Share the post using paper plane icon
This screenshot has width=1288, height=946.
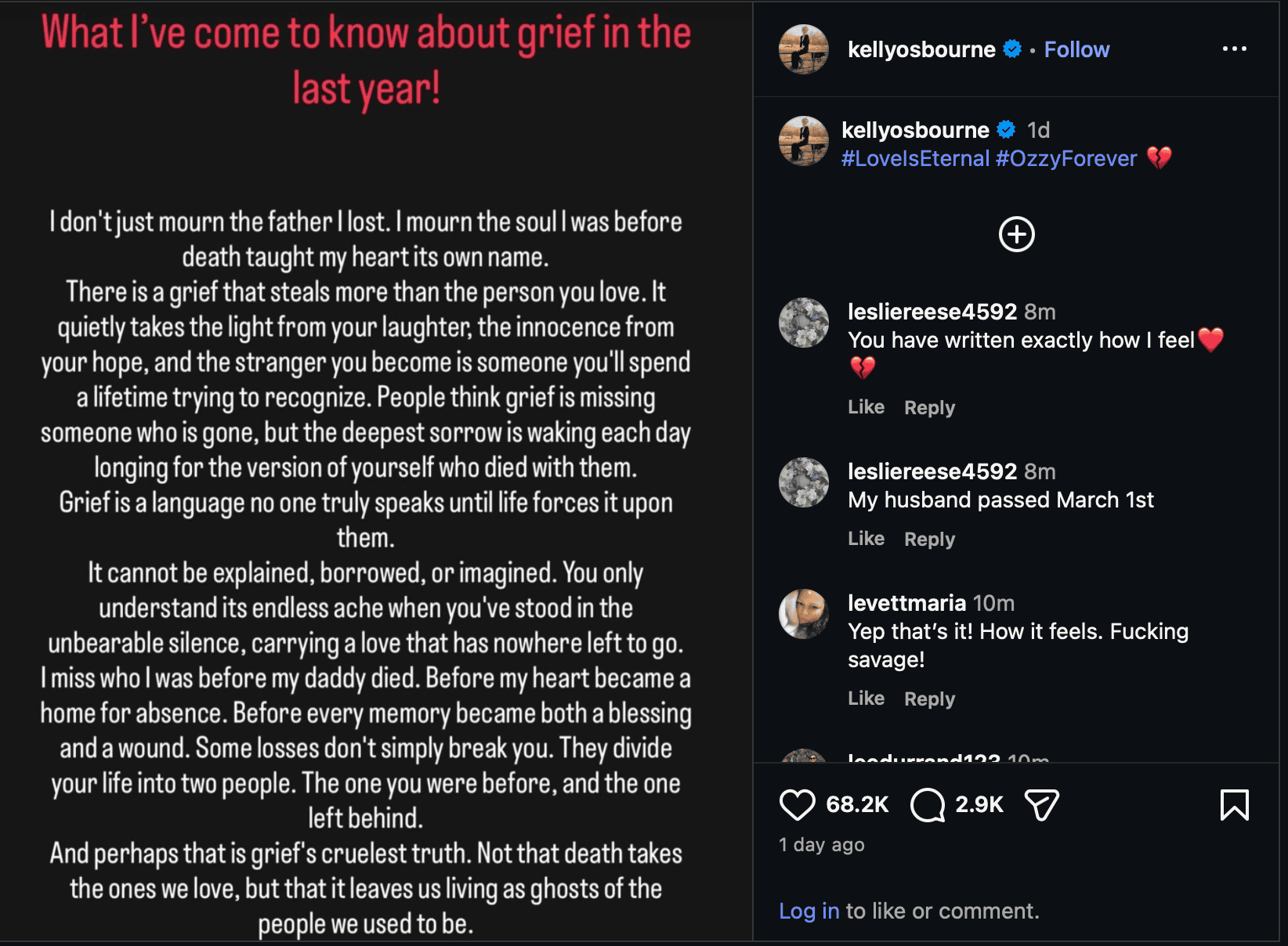[1042, 804]
